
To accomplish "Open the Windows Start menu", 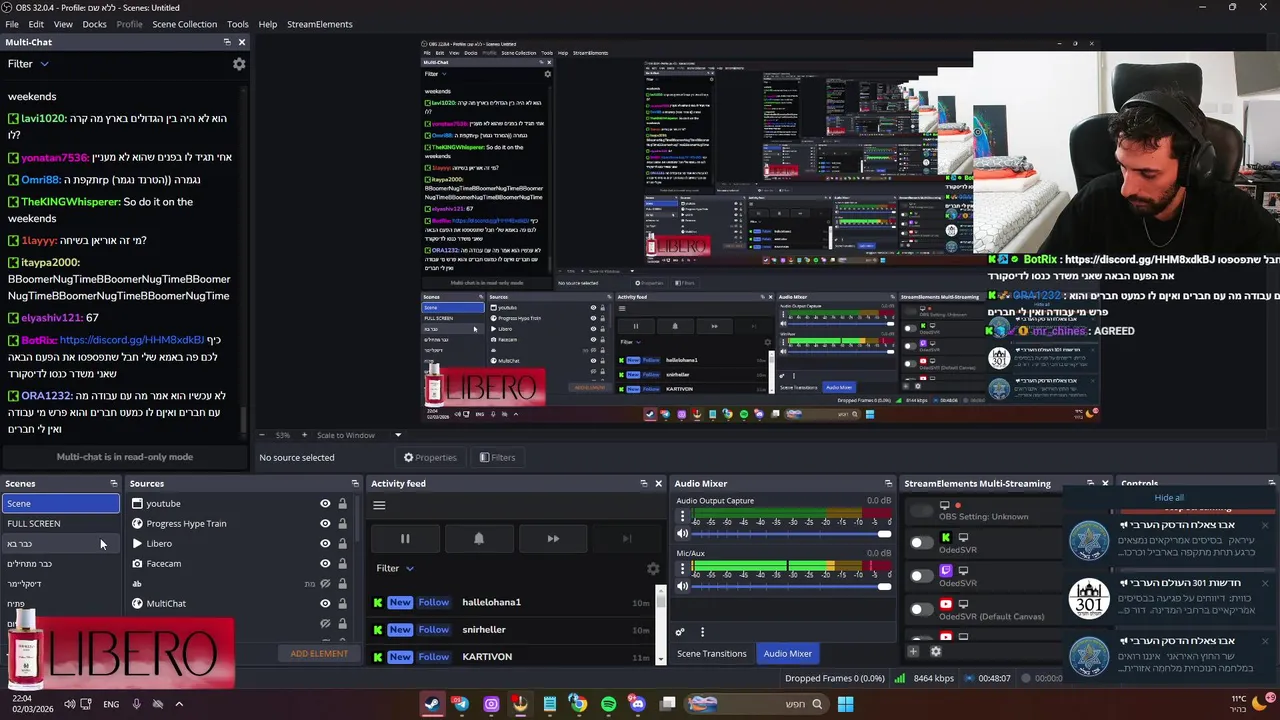I will (x=845, y=704).
